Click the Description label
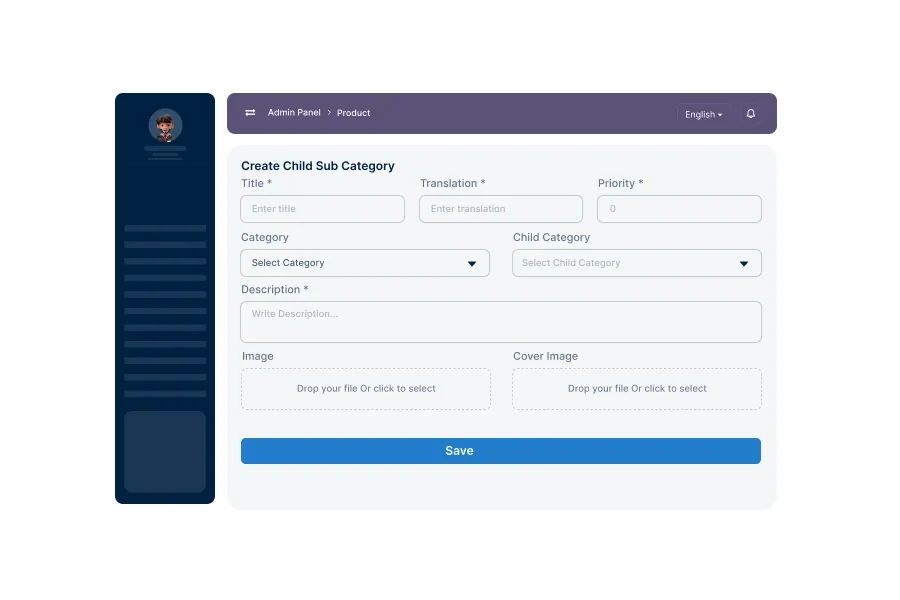Image resolution: width=900 pixels, height=600 pixels. tap(274, 289)
